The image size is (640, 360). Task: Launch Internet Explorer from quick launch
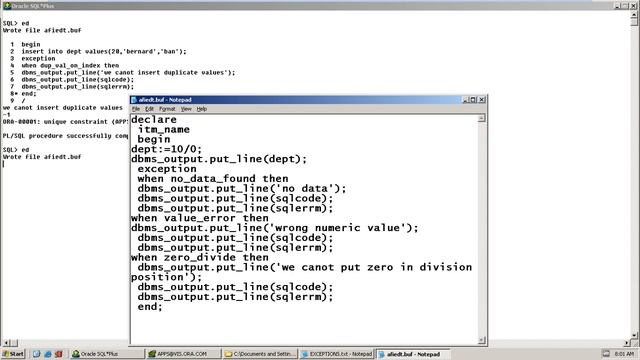(47, 354)
